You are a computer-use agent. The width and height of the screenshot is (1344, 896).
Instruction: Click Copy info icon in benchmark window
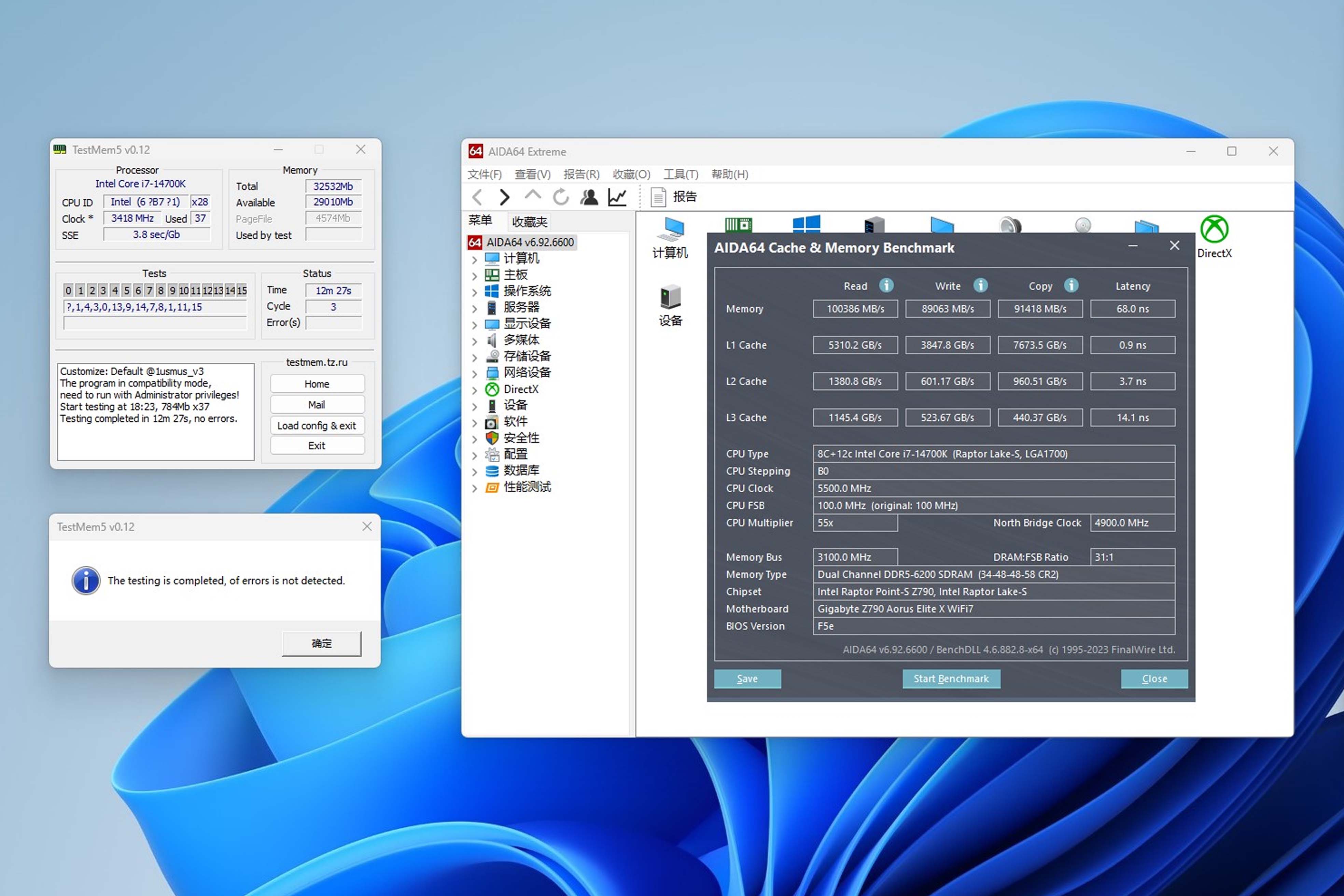coord(1072,285)
